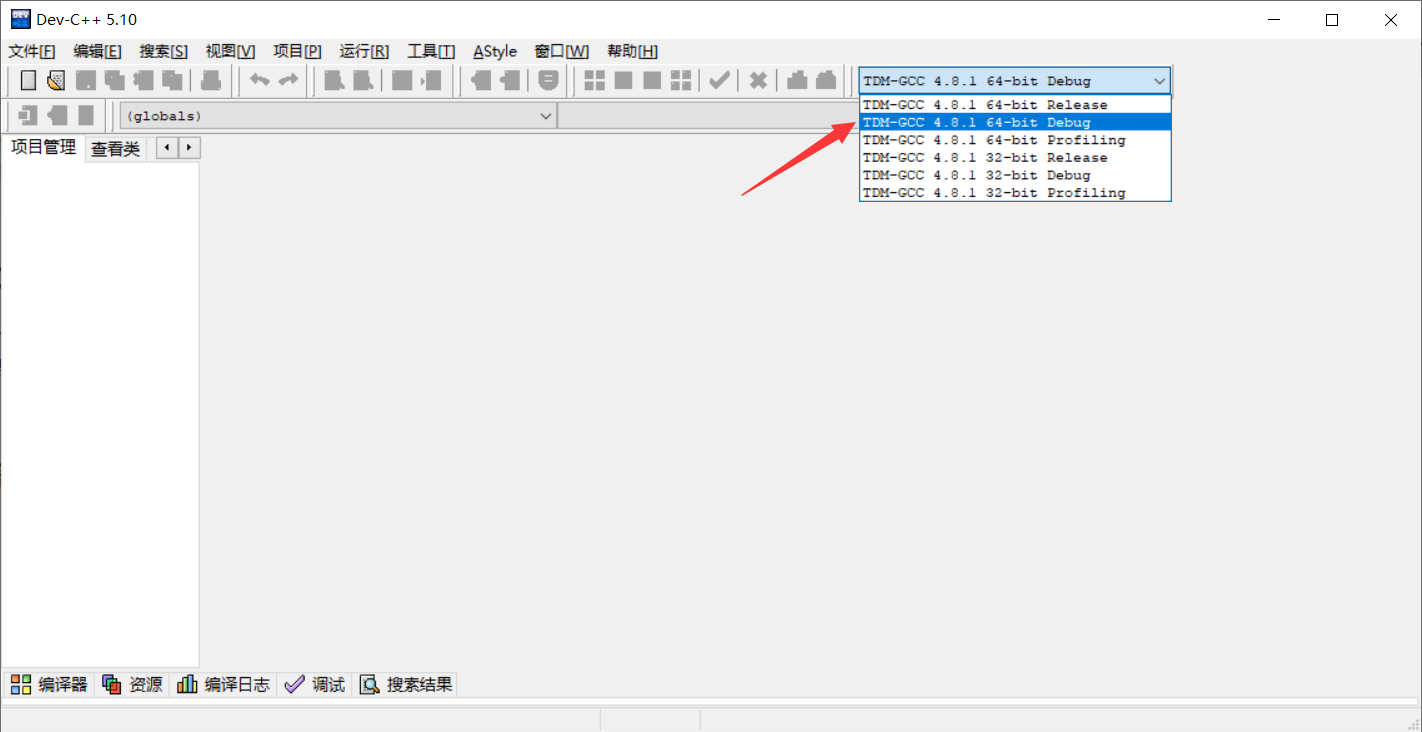Collapse the compiler set dropdown via its arrow
1422x732 pixels.
1159,81
